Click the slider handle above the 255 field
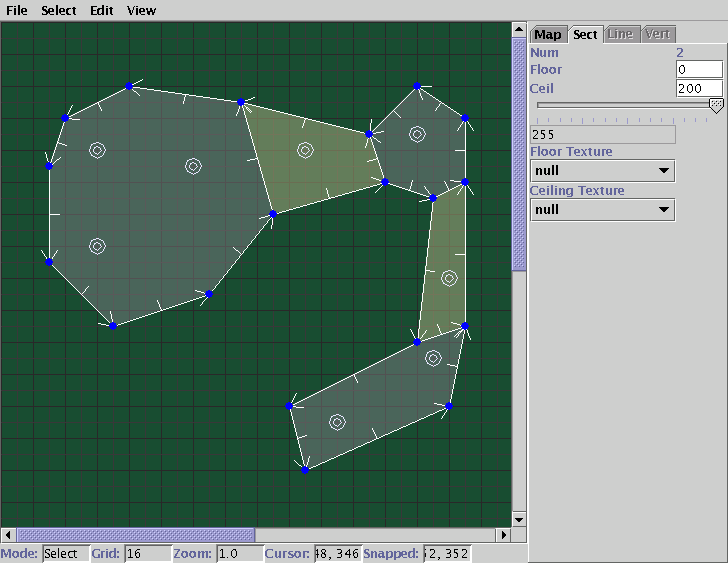Screen dimensions: 728x563 [716, 105]
